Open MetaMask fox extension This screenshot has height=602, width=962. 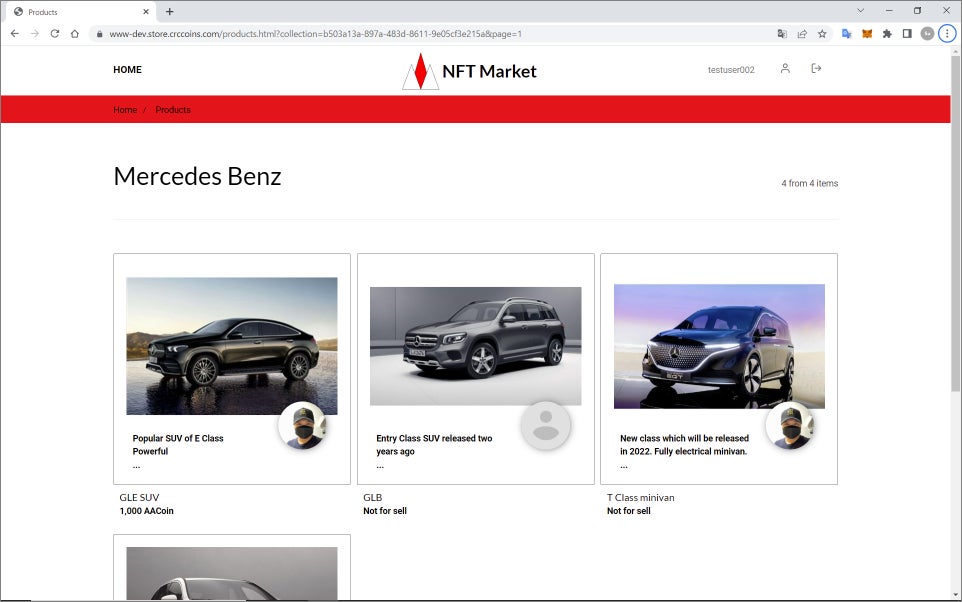tap(867, 34)
